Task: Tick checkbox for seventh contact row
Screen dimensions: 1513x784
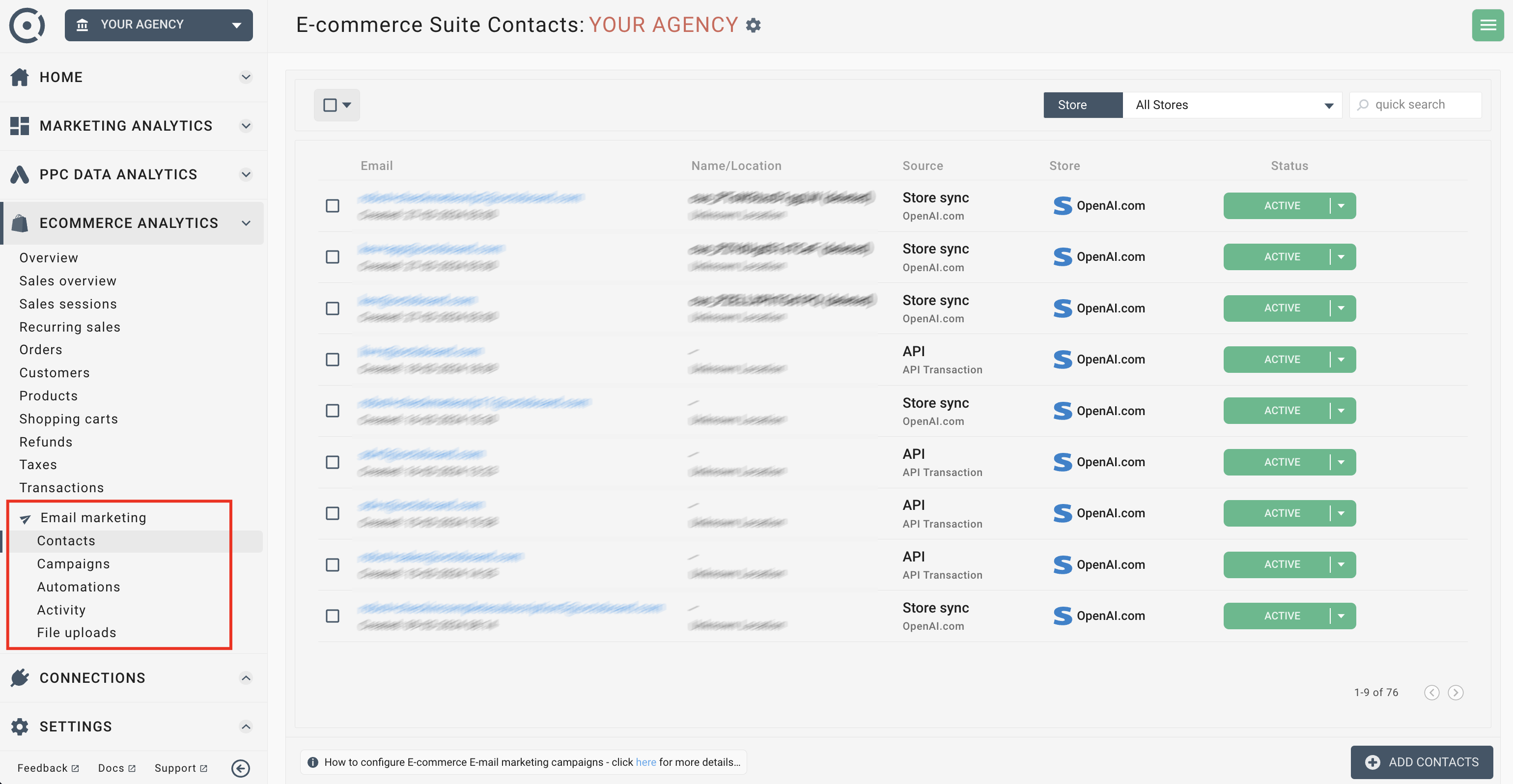Action: coord(333,513)
